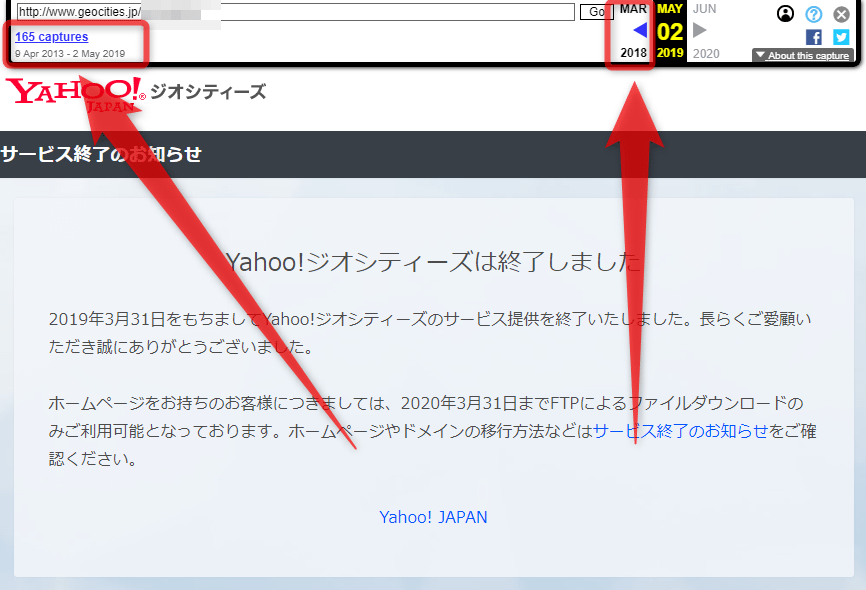Click the Yahoo!ジオシティーズは終了しました heading
866x590 pixels.
pyautogui.click(x=434, y=262)
